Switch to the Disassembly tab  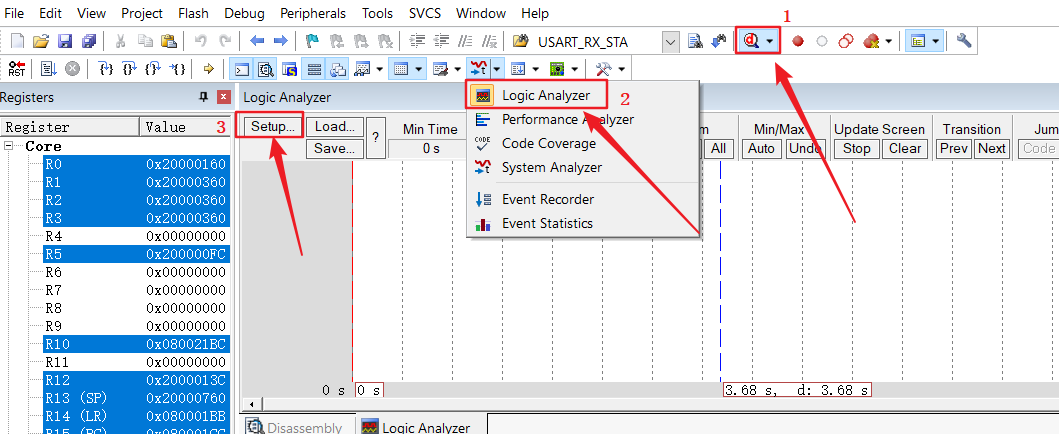[x=297, y=427]
